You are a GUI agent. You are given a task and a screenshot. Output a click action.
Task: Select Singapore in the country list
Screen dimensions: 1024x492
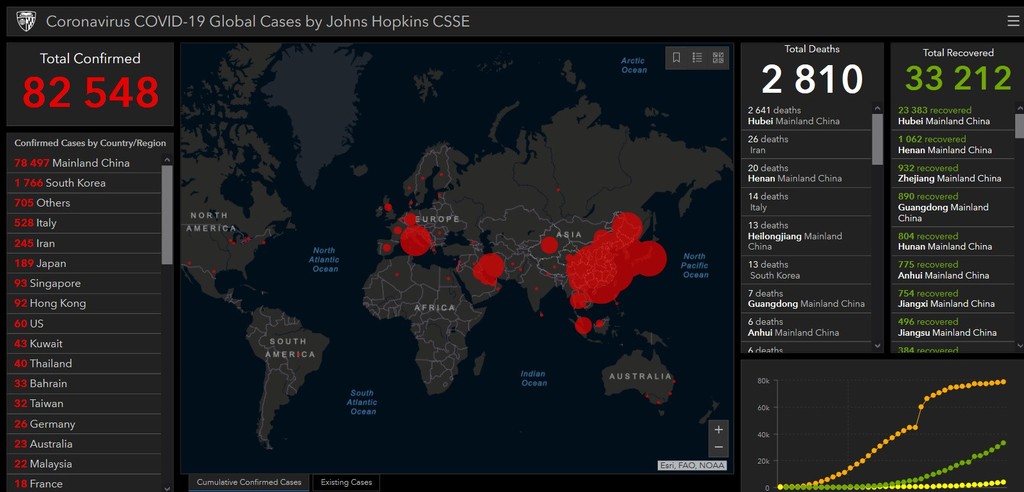[x=84, y=284]
